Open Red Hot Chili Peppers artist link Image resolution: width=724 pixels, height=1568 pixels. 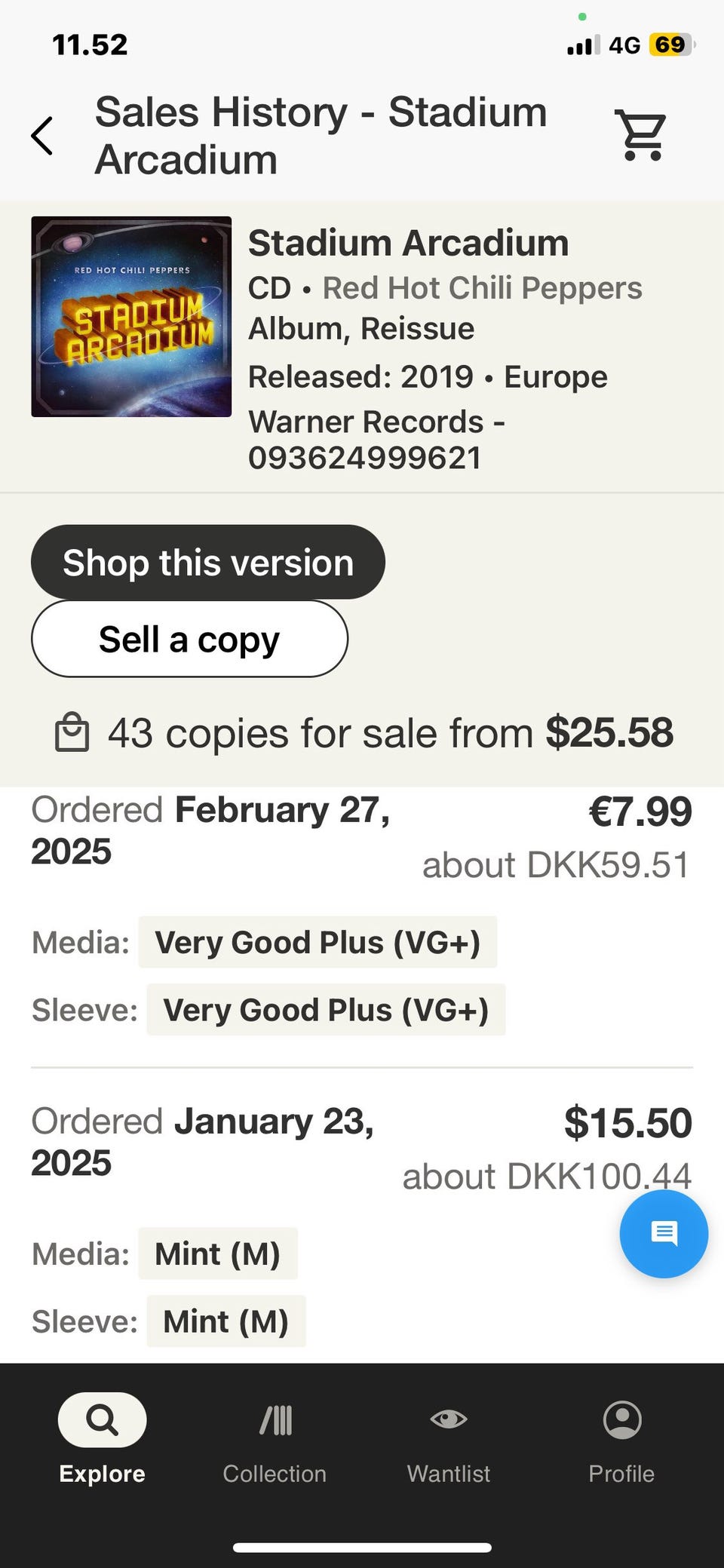(x=482, y=288)
